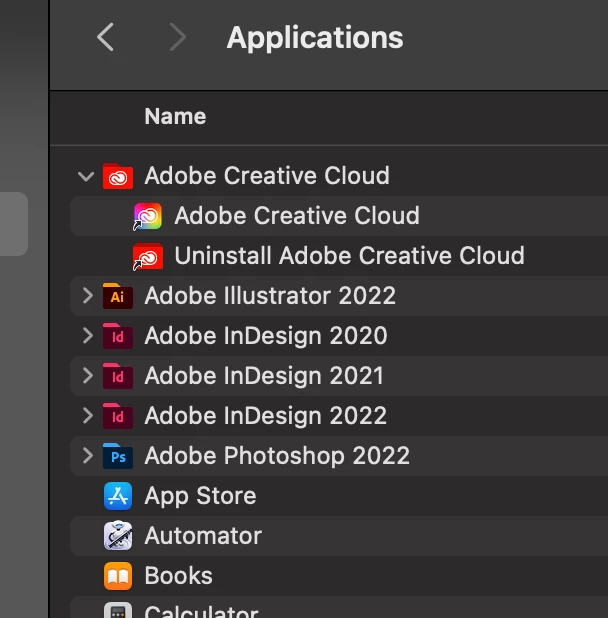The height and width of the screenshot is (618, 608).
Task: Click the Adobe InDesign 2021 name
Action: click(x=264, y=376)
